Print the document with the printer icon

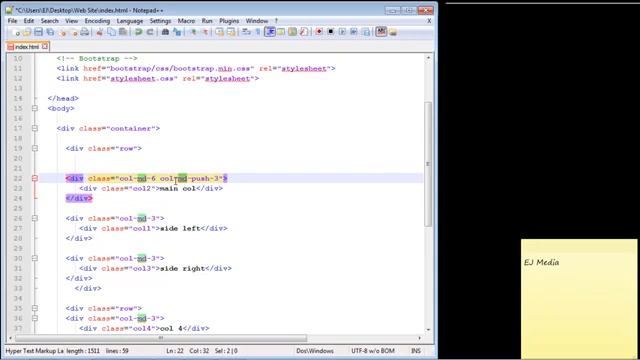coord(84,32)
